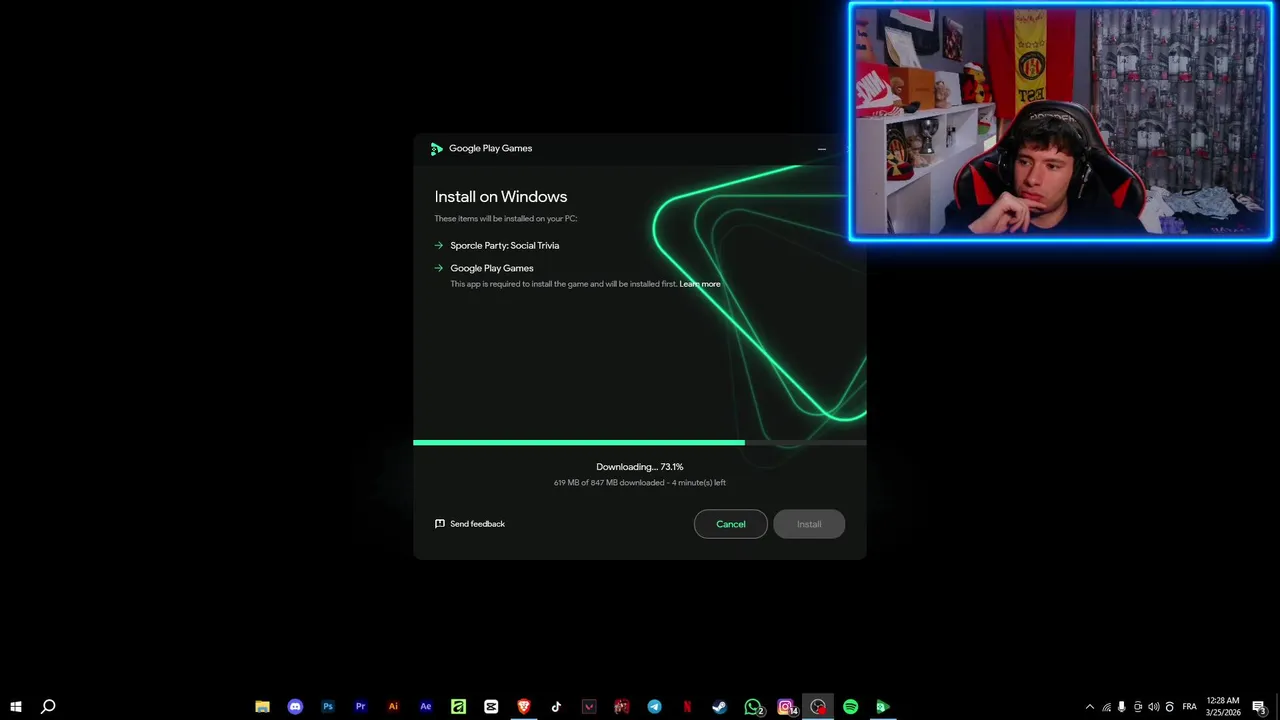
Task: Open CapCut from the taskbar
Action: pos(491,707)
